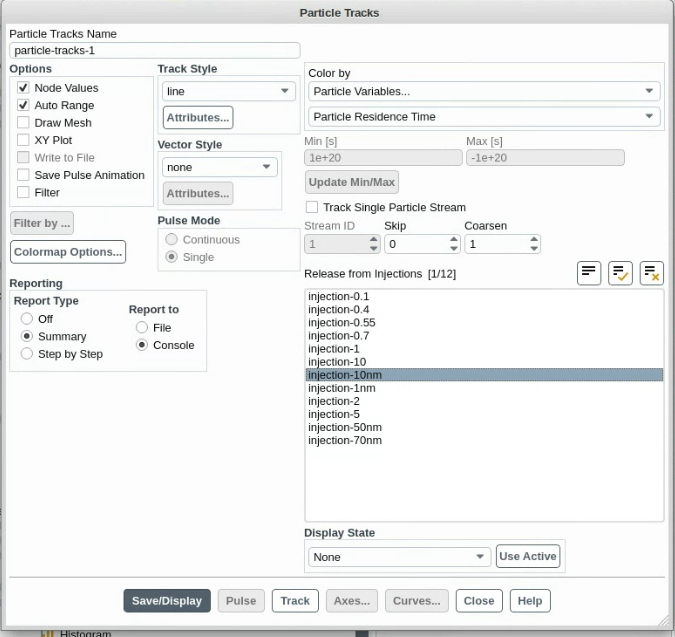Click the Save/Display button

pos(167,601)
